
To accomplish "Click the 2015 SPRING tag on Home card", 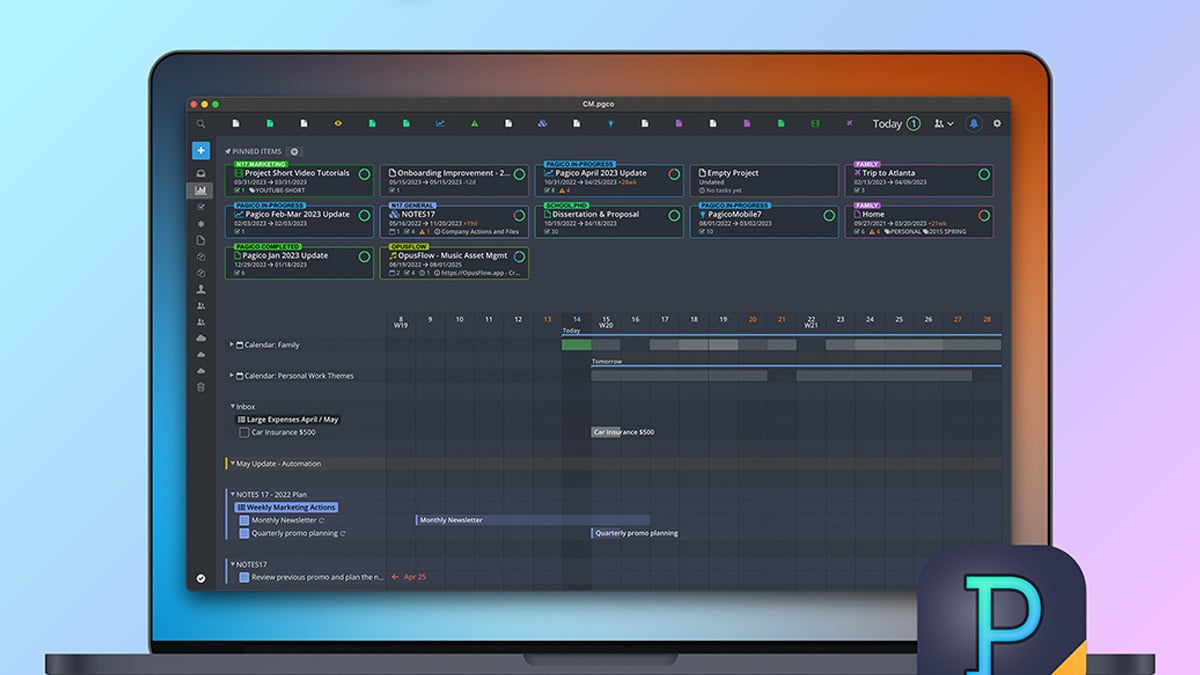I will click(947, 231).
